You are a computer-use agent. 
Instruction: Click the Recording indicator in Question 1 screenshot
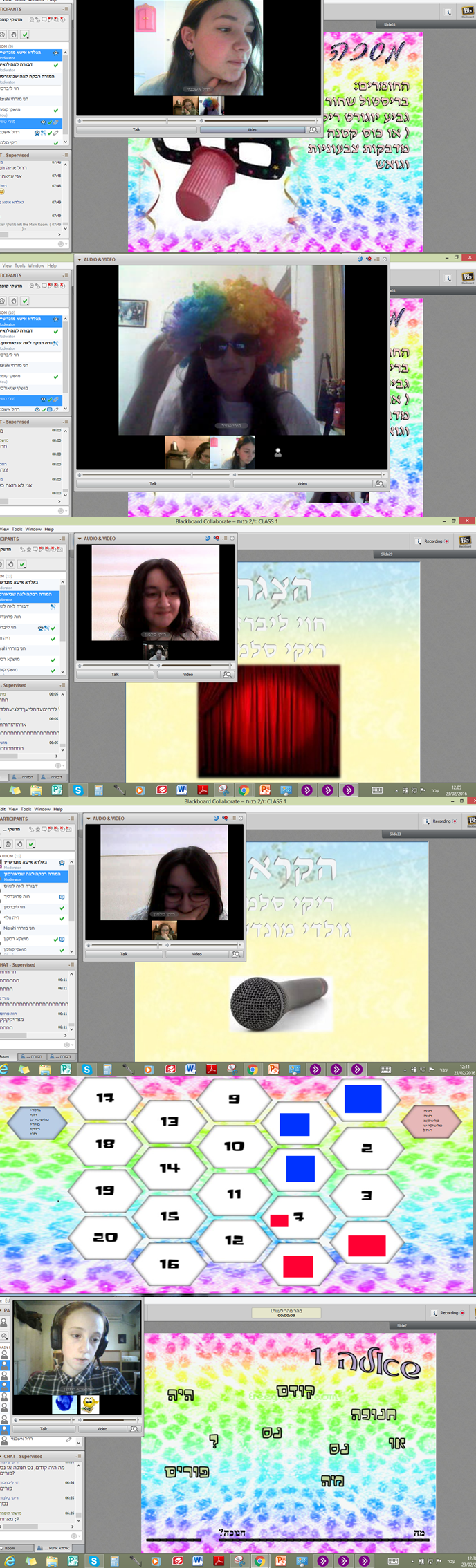point(451,1313)
